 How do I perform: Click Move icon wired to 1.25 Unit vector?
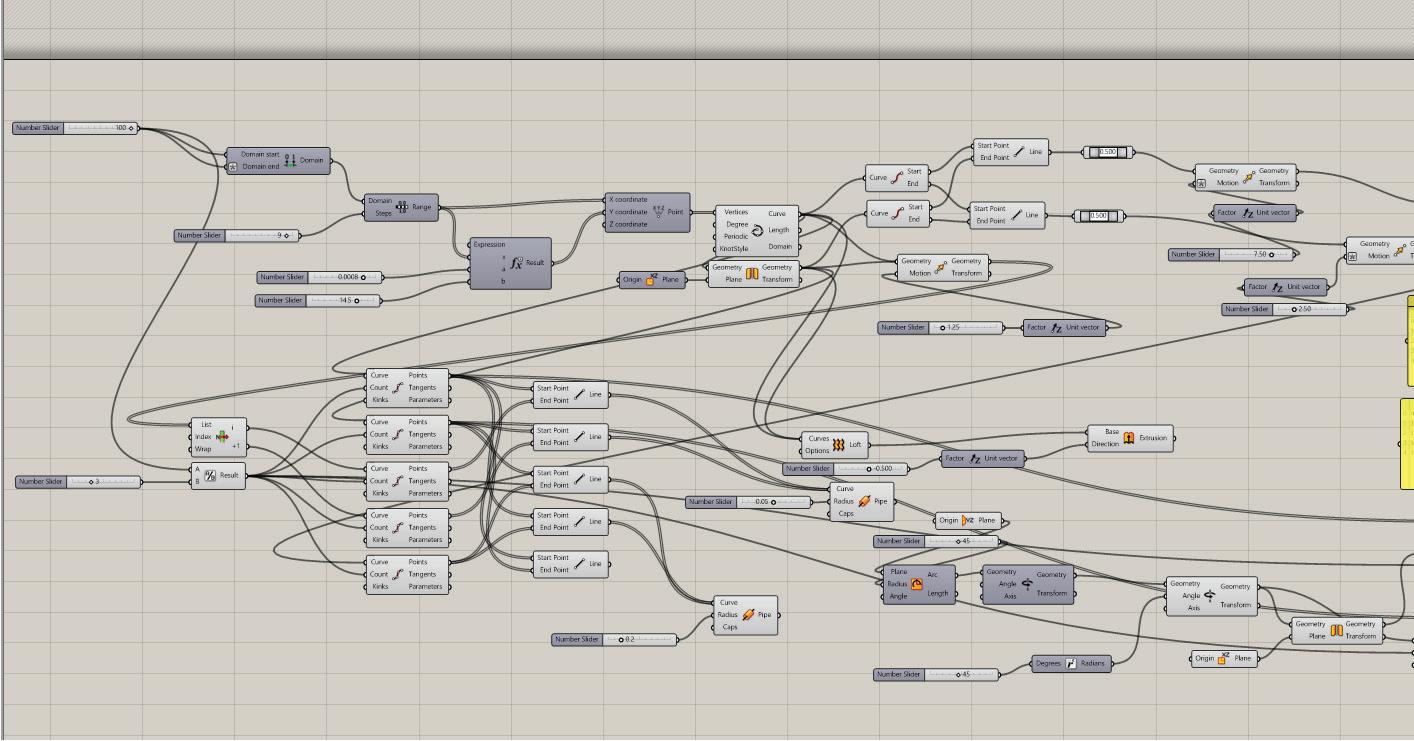(x=941, y=267)
